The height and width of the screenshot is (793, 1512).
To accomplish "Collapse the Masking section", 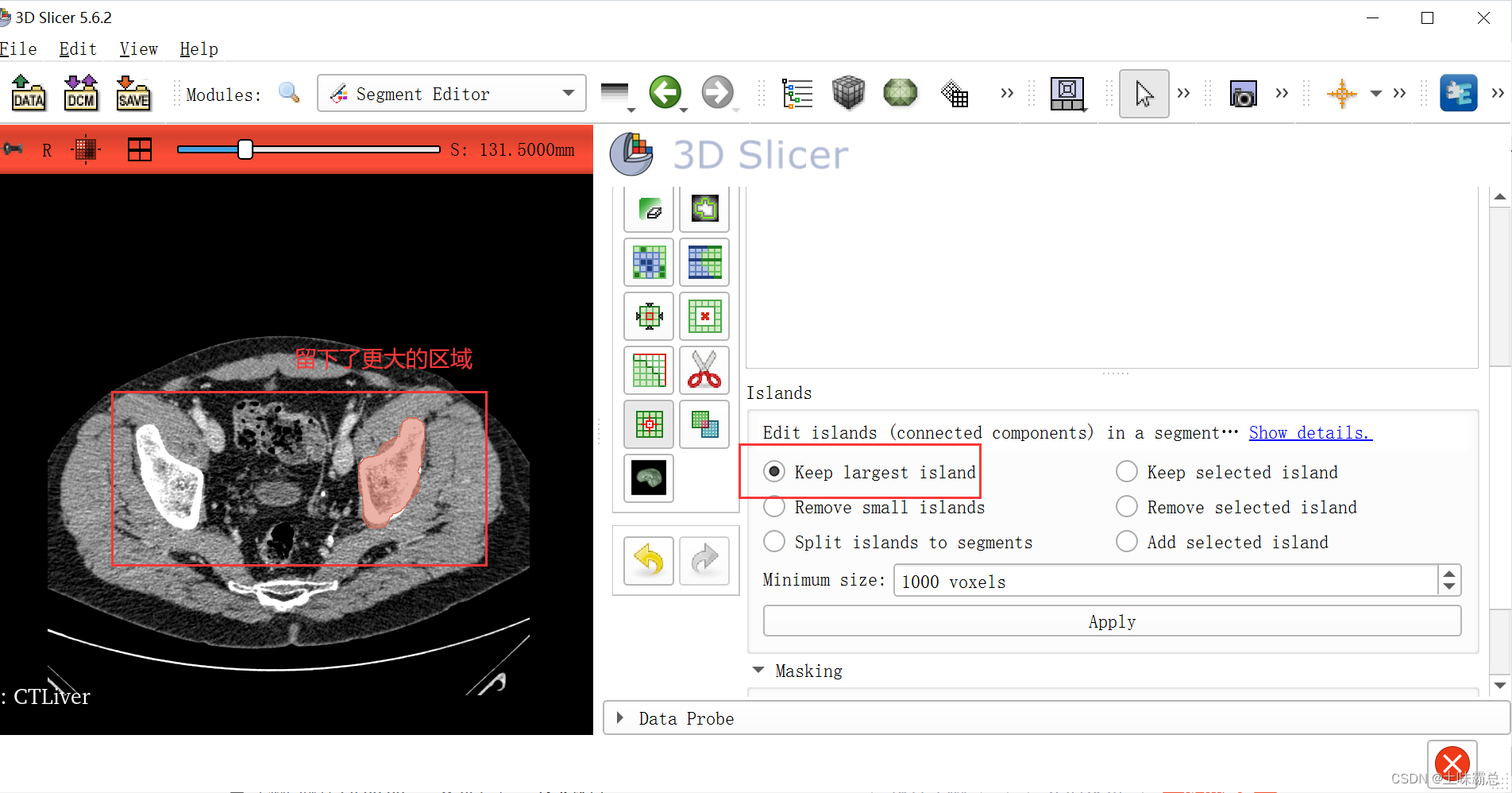I will pyautogui.click(x=758, y=670).
